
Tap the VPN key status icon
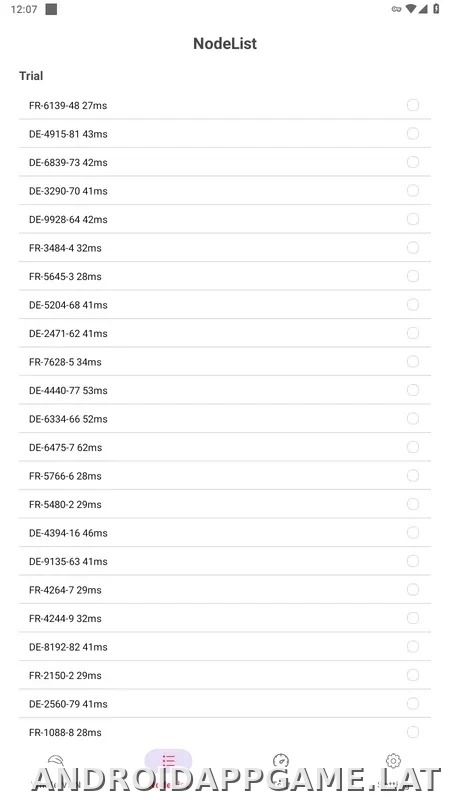396,9
